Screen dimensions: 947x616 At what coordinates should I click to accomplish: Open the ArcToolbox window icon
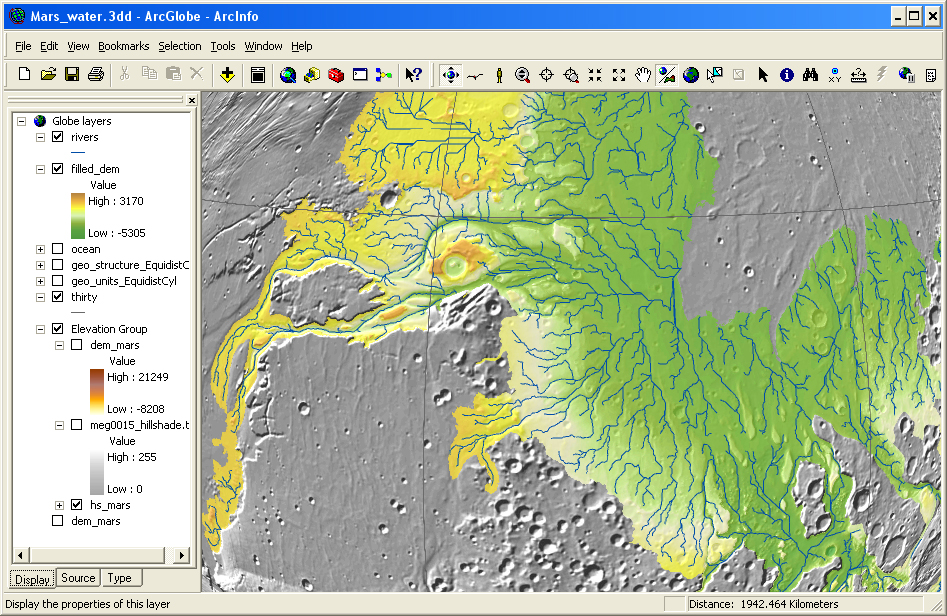pos(336,74)
